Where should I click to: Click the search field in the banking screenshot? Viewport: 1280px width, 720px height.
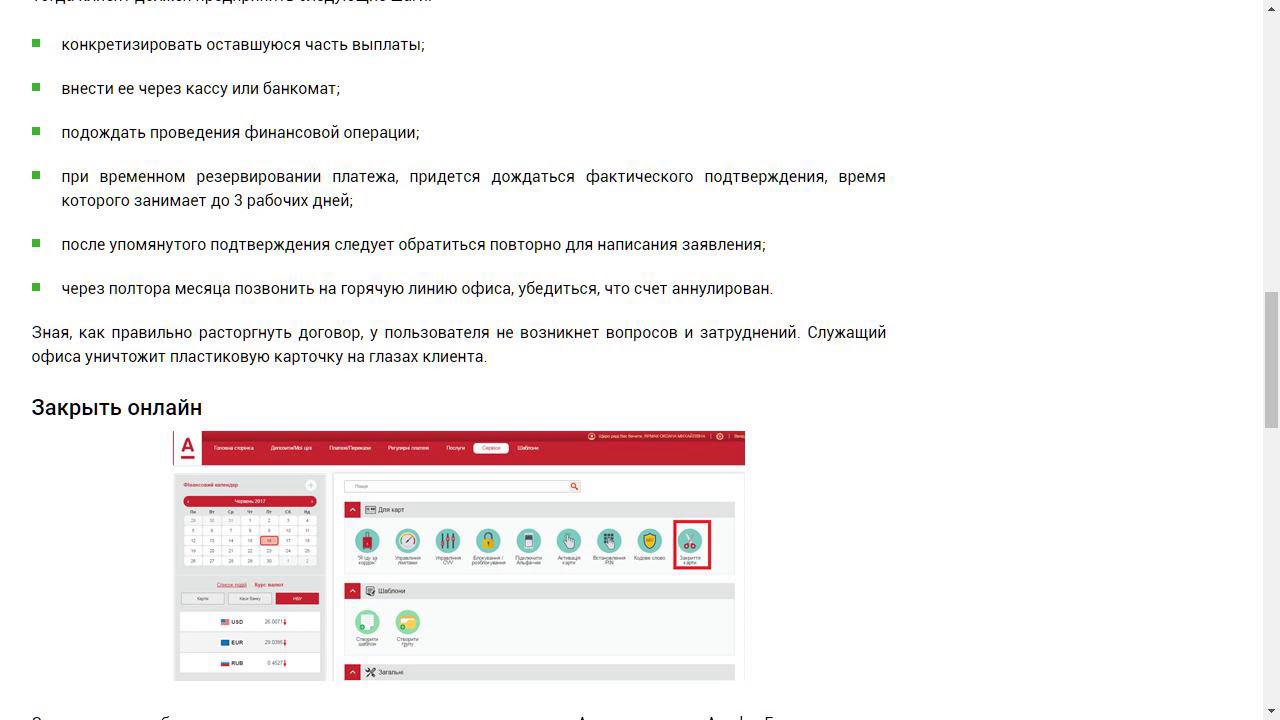click(462, 486)
